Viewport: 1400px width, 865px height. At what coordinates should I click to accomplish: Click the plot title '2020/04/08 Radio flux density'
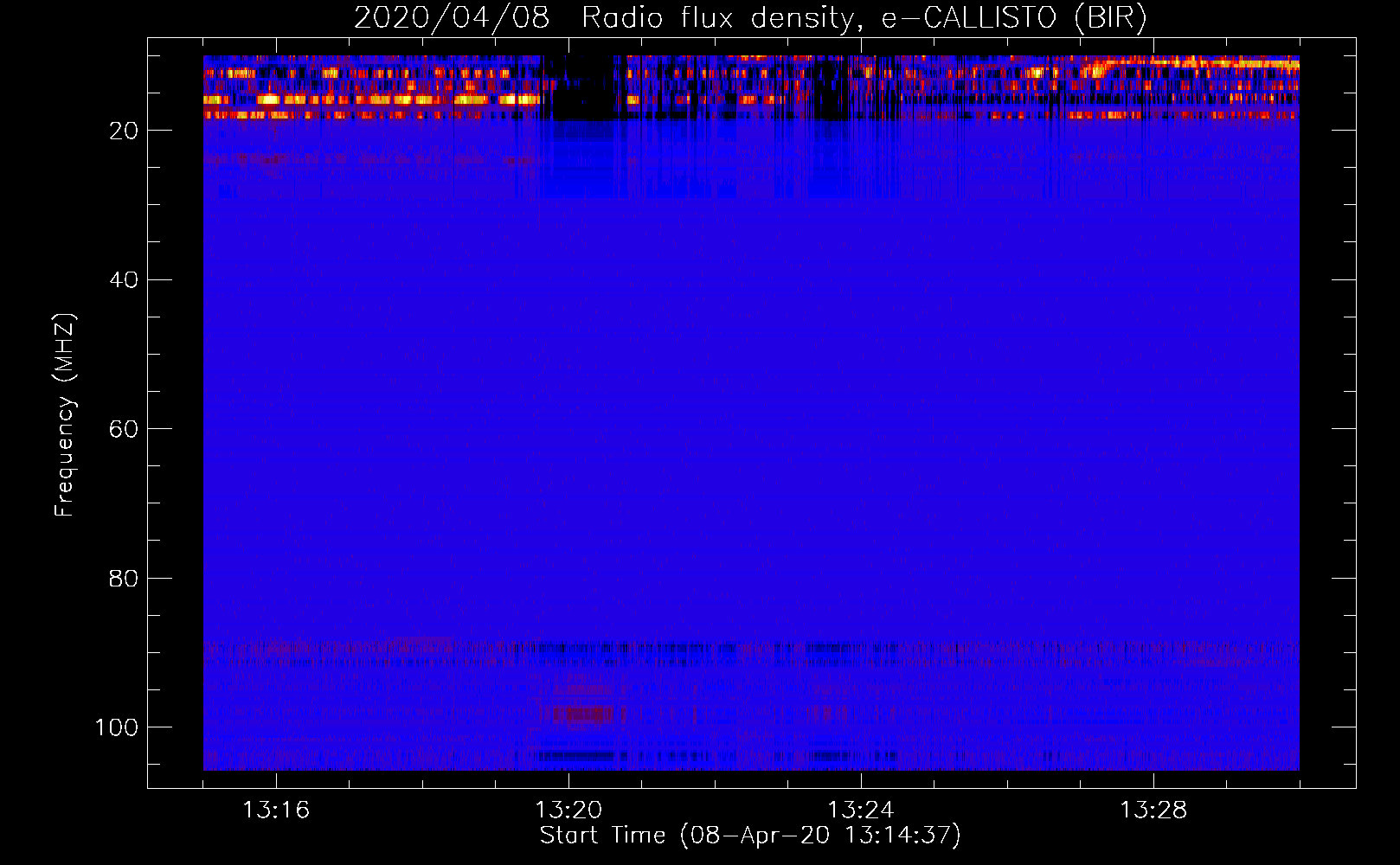750,18
